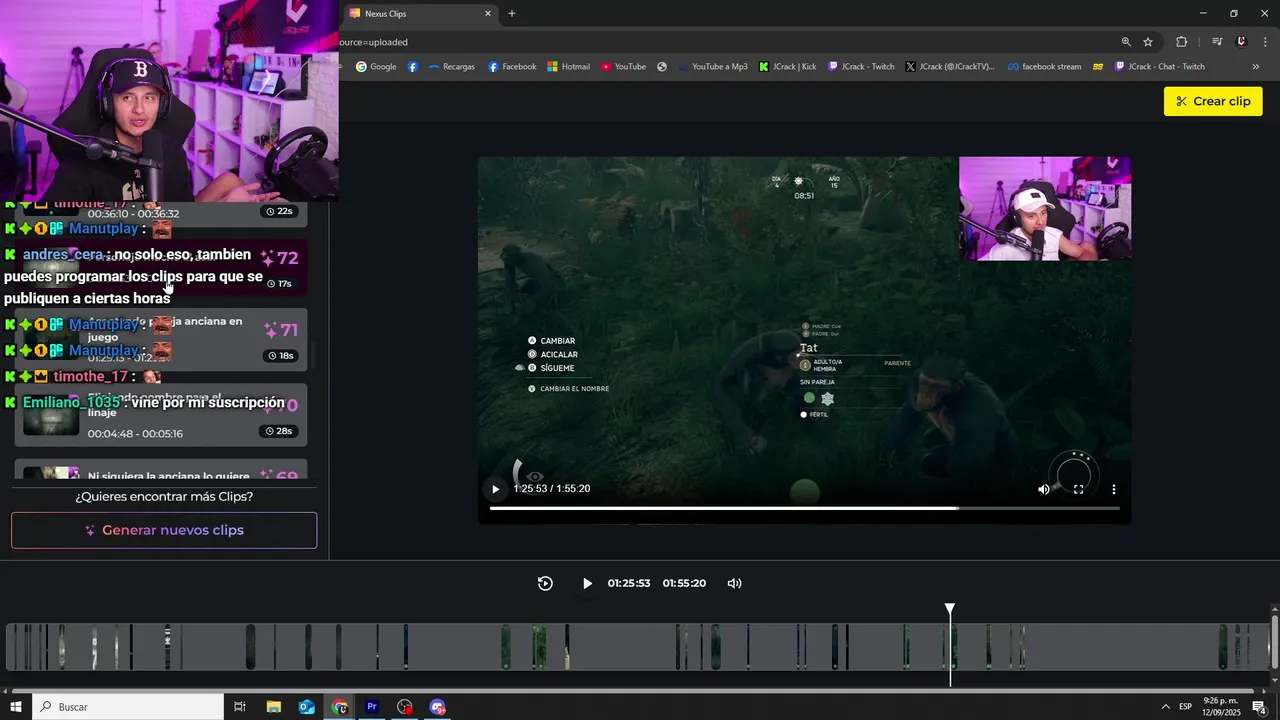Open the JCrack | Kick bookmark
Image resolution: width=1280 pixels, height=720 pixels.
coord(788,67)
